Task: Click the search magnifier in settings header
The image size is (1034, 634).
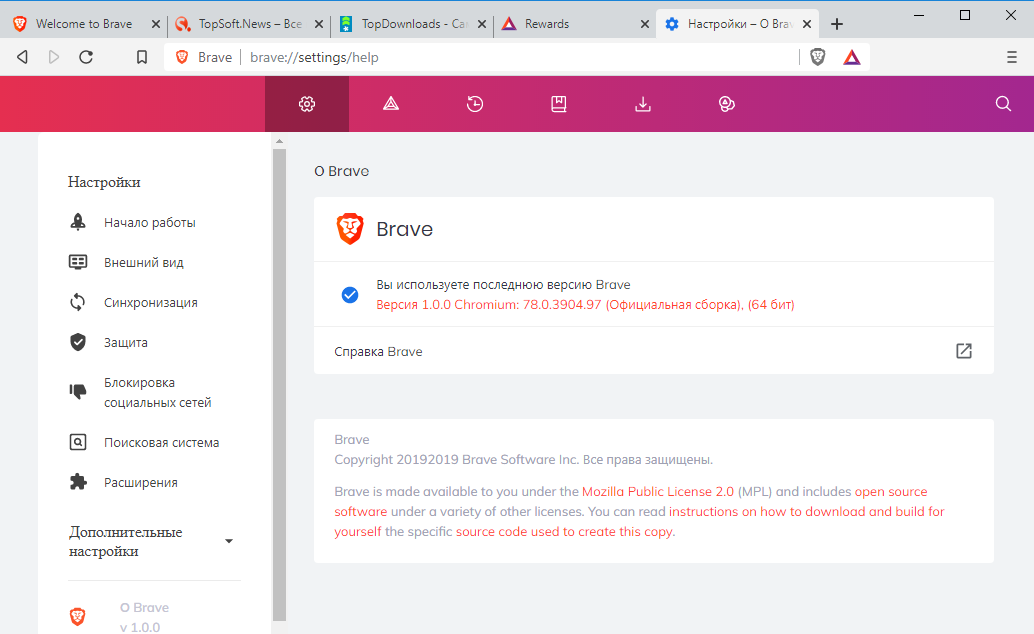Action: tap(1003, 104)
